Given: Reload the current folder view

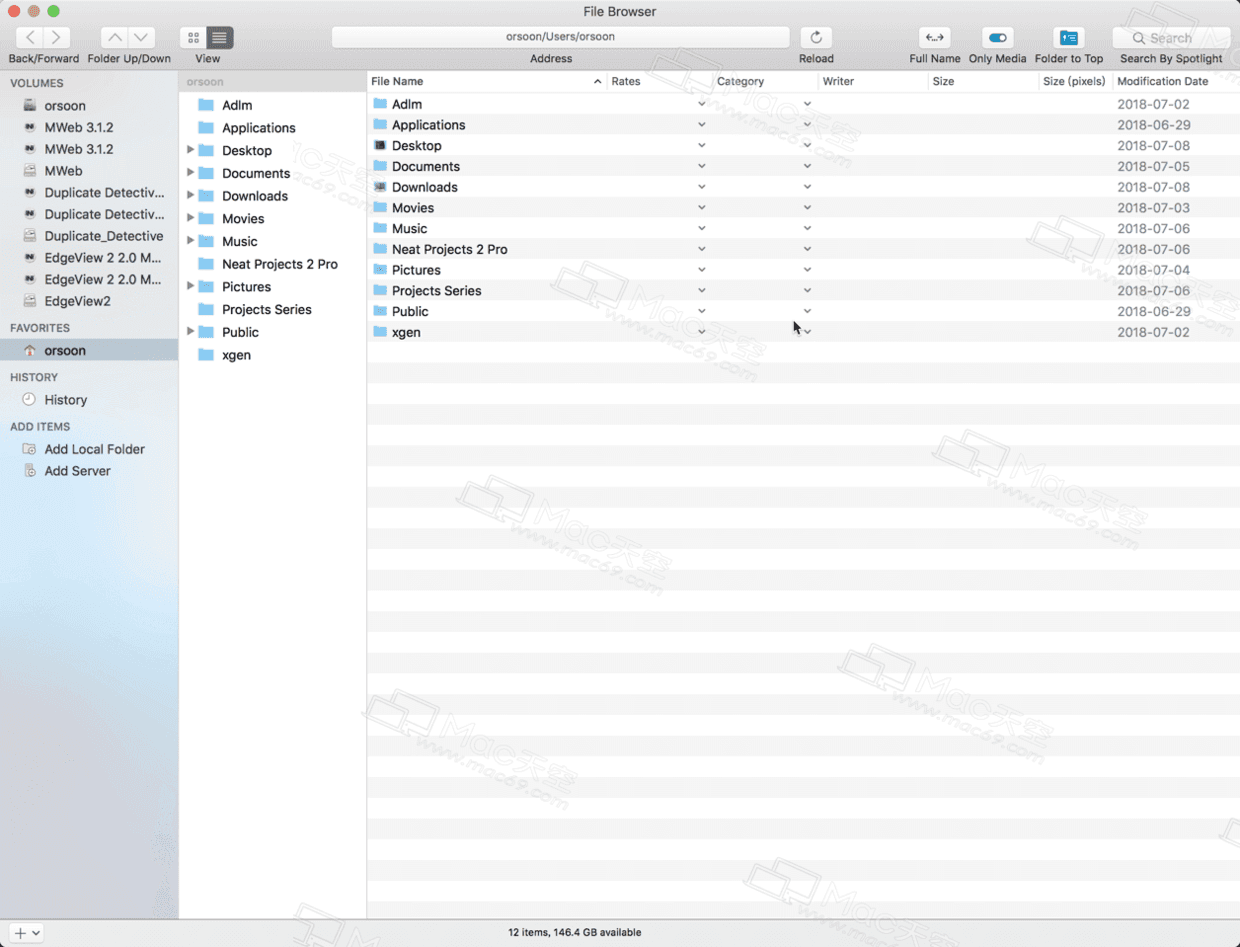Looking at the screenshot, I should [x=816, y=37].
